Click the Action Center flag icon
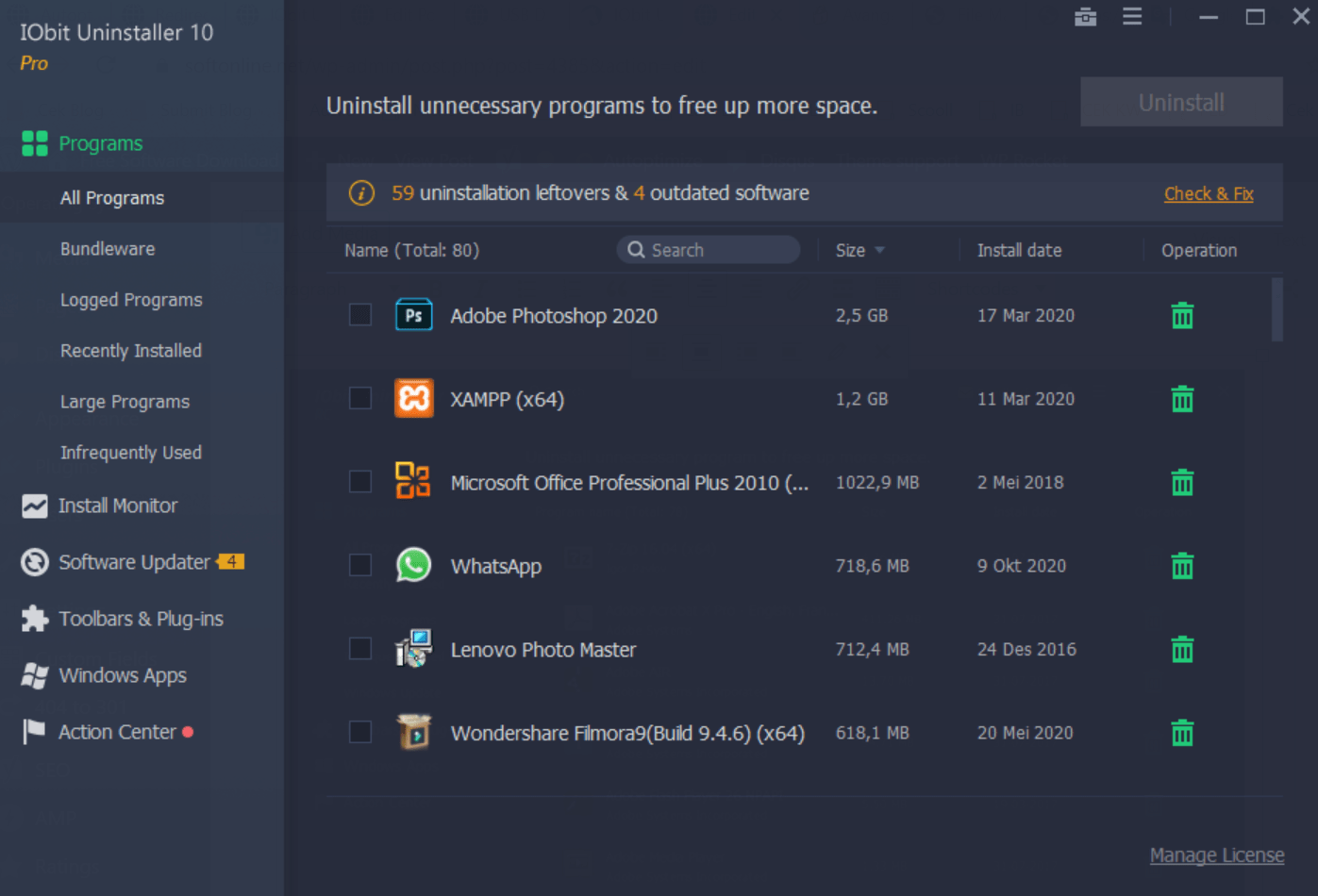The height and width of the screenshot is (896, 1318). tap(35, 732)
